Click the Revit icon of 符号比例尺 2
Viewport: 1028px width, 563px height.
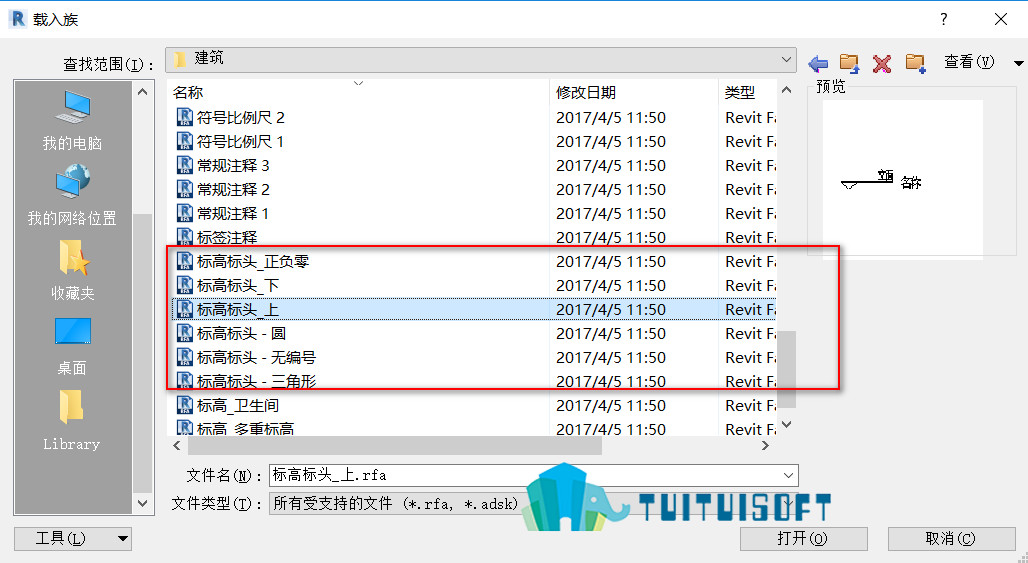(185, 118)
